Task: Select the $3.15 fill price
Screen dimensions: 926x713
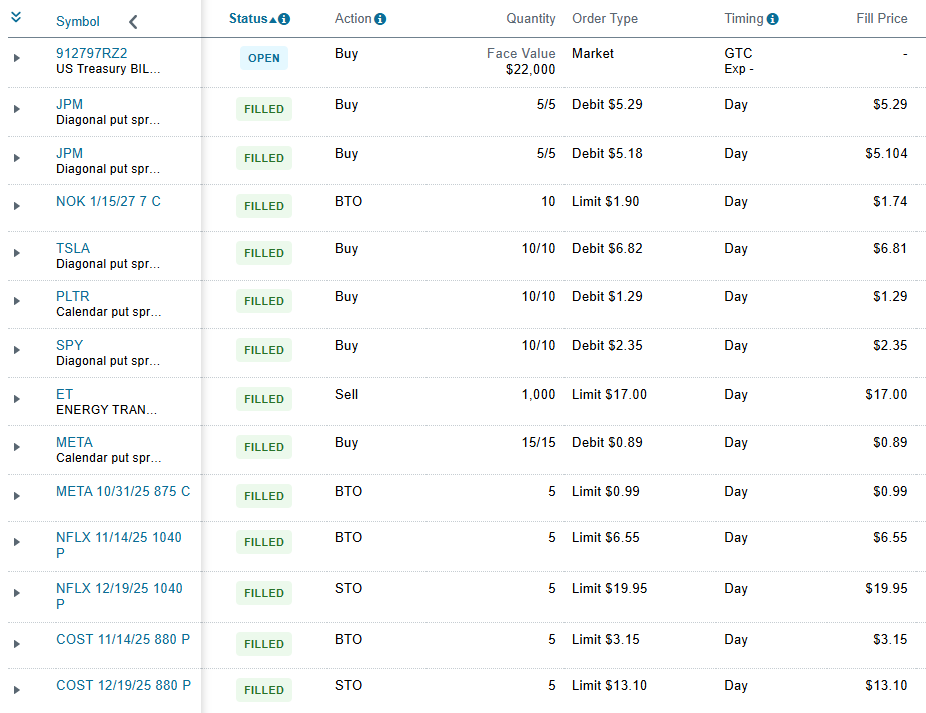Action: [890, 639]
